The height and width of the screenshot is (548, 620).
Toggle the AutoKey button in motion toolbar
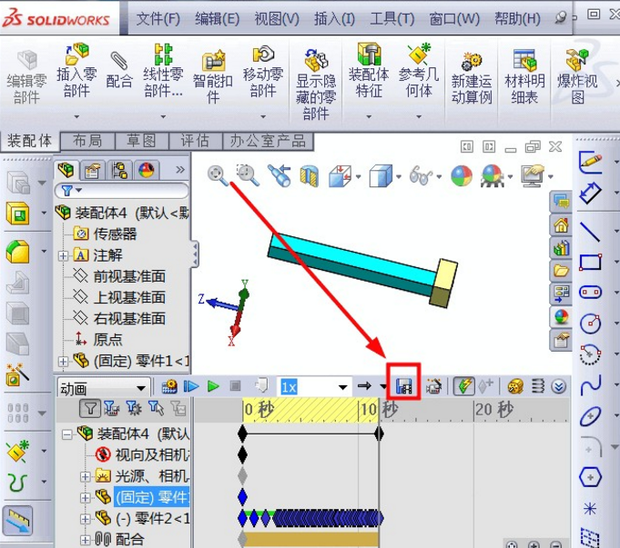(464, 386)
